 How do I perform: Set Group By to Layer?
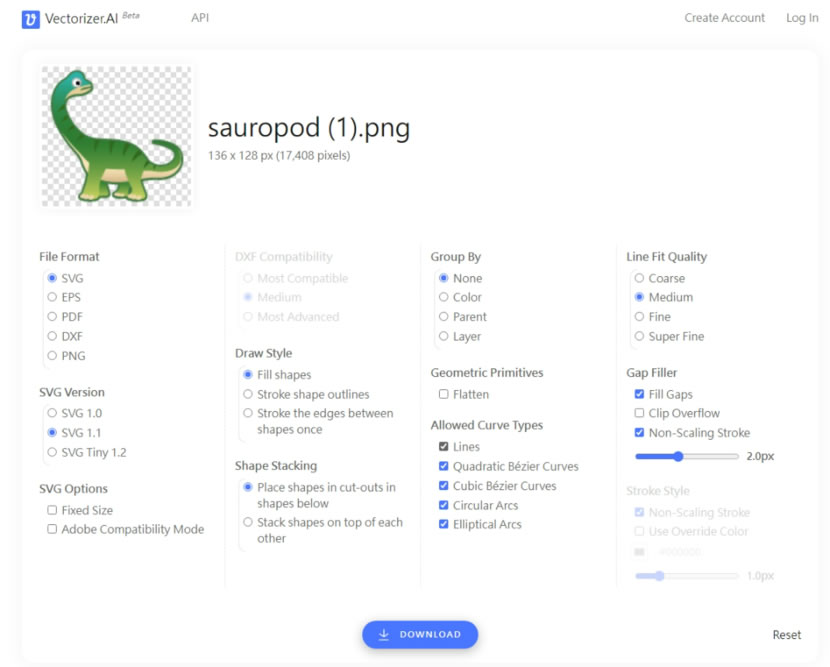(444, 336)
